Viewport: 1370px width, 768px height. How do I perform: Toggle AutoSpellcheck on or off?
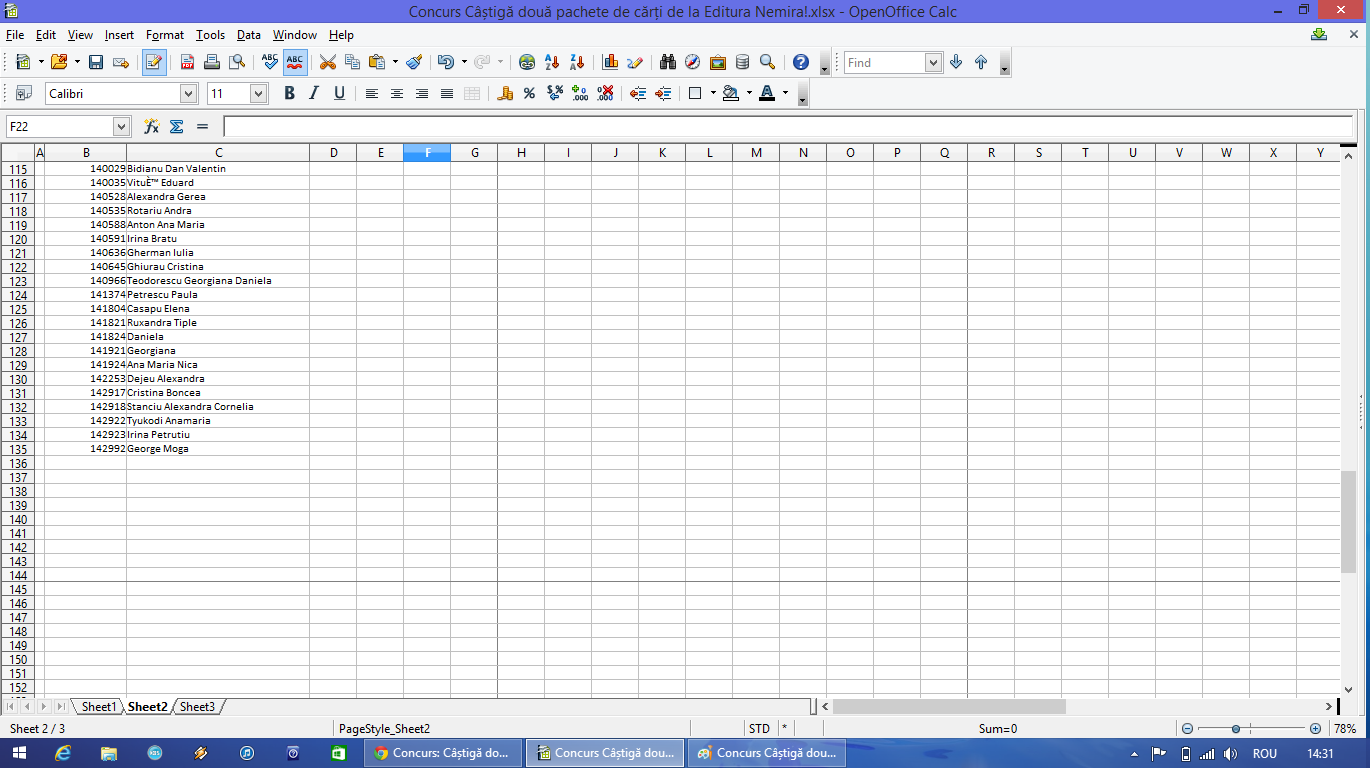click(x=295, y=62)
